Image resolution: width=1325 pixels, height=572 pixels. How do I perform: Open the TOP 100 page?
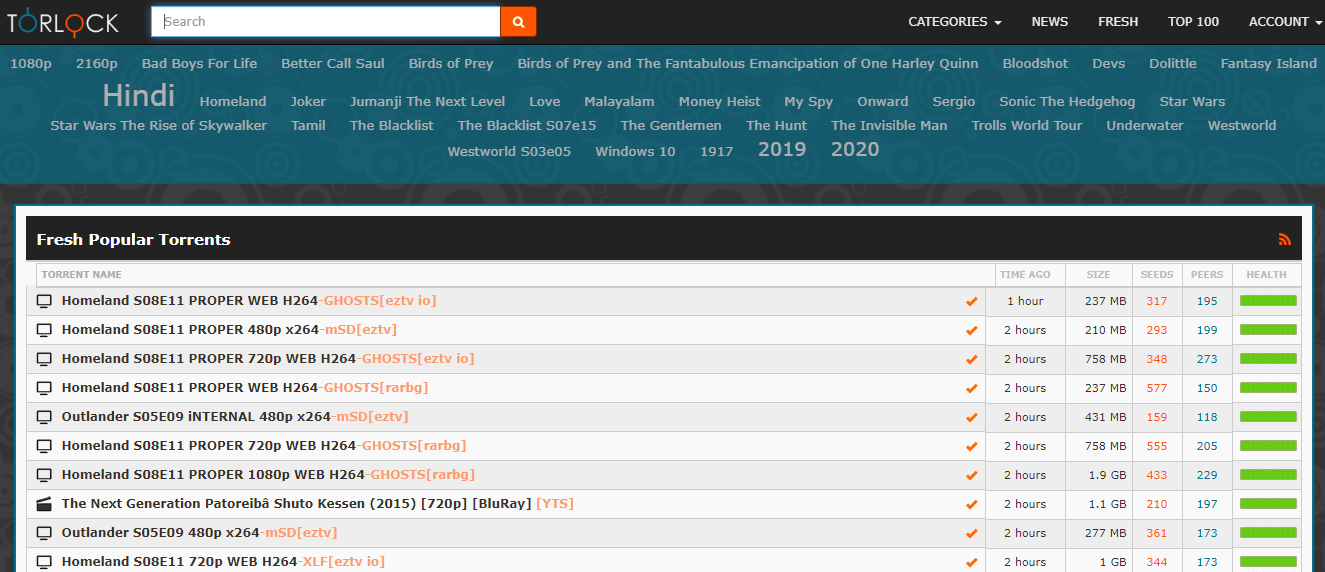(x=1194, y=21)
